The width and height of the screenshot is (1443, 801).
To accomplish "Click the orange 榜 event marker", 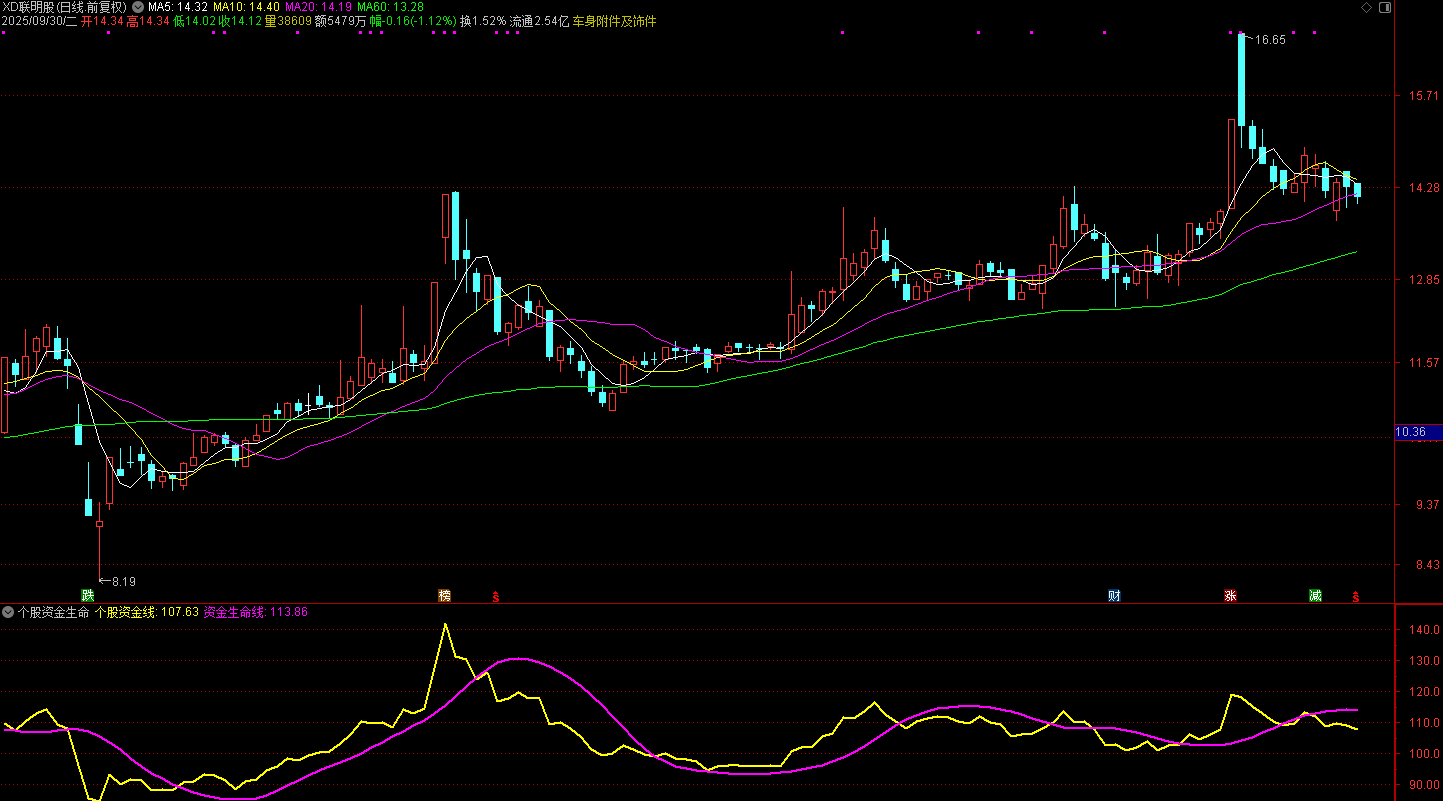I will click(x=445, y=596).
